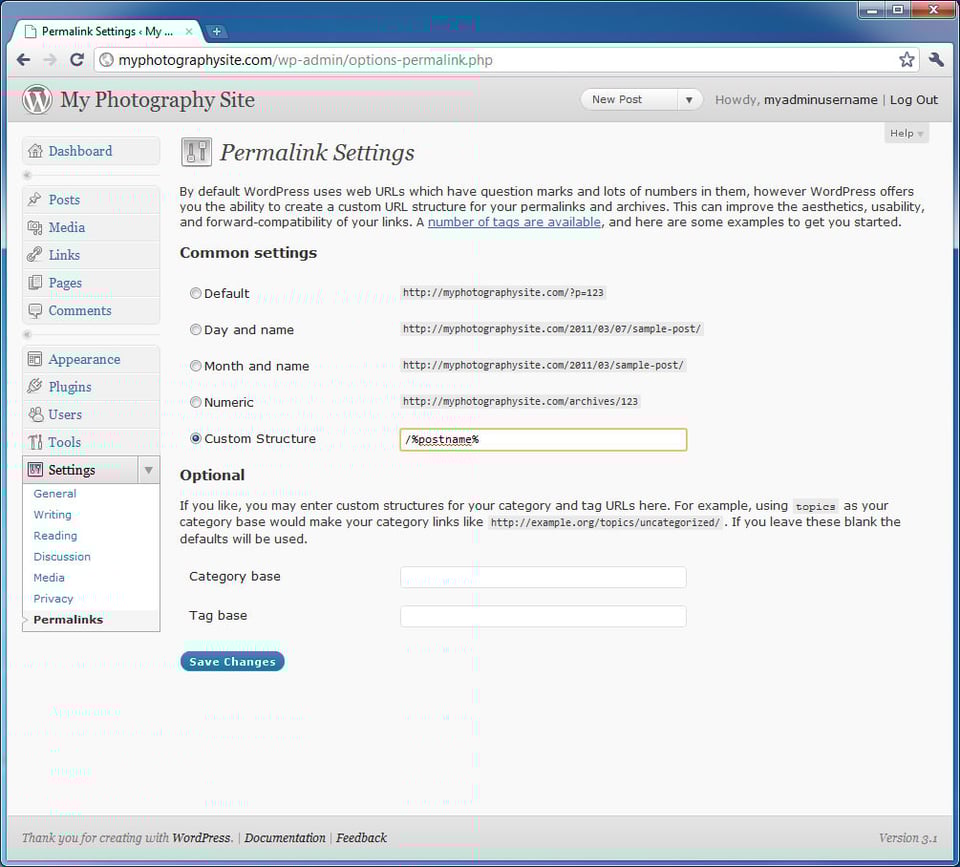Screen dimensions: 960x867
Task: Click the Plugins plug icon
Action: 35,386
